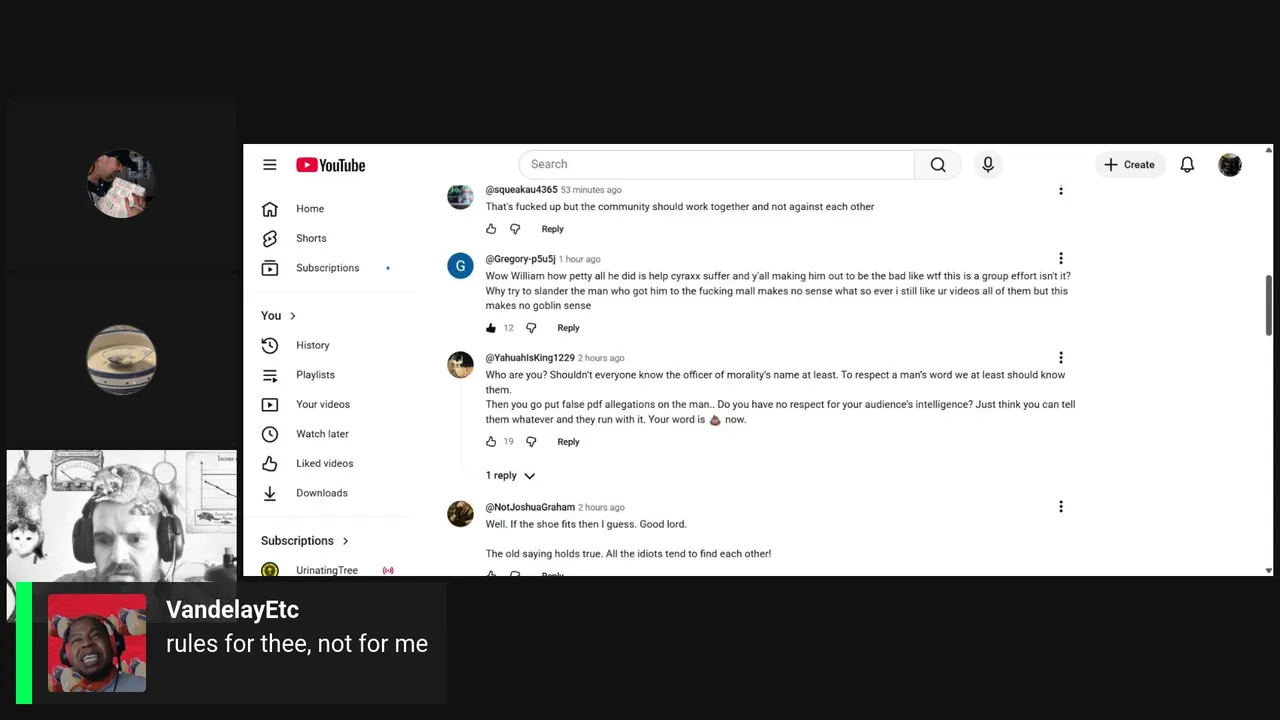Open the YouTube hamburger guide menu
The height and width of the screenshot is (720, 1280).
click(x=270, y=165)
